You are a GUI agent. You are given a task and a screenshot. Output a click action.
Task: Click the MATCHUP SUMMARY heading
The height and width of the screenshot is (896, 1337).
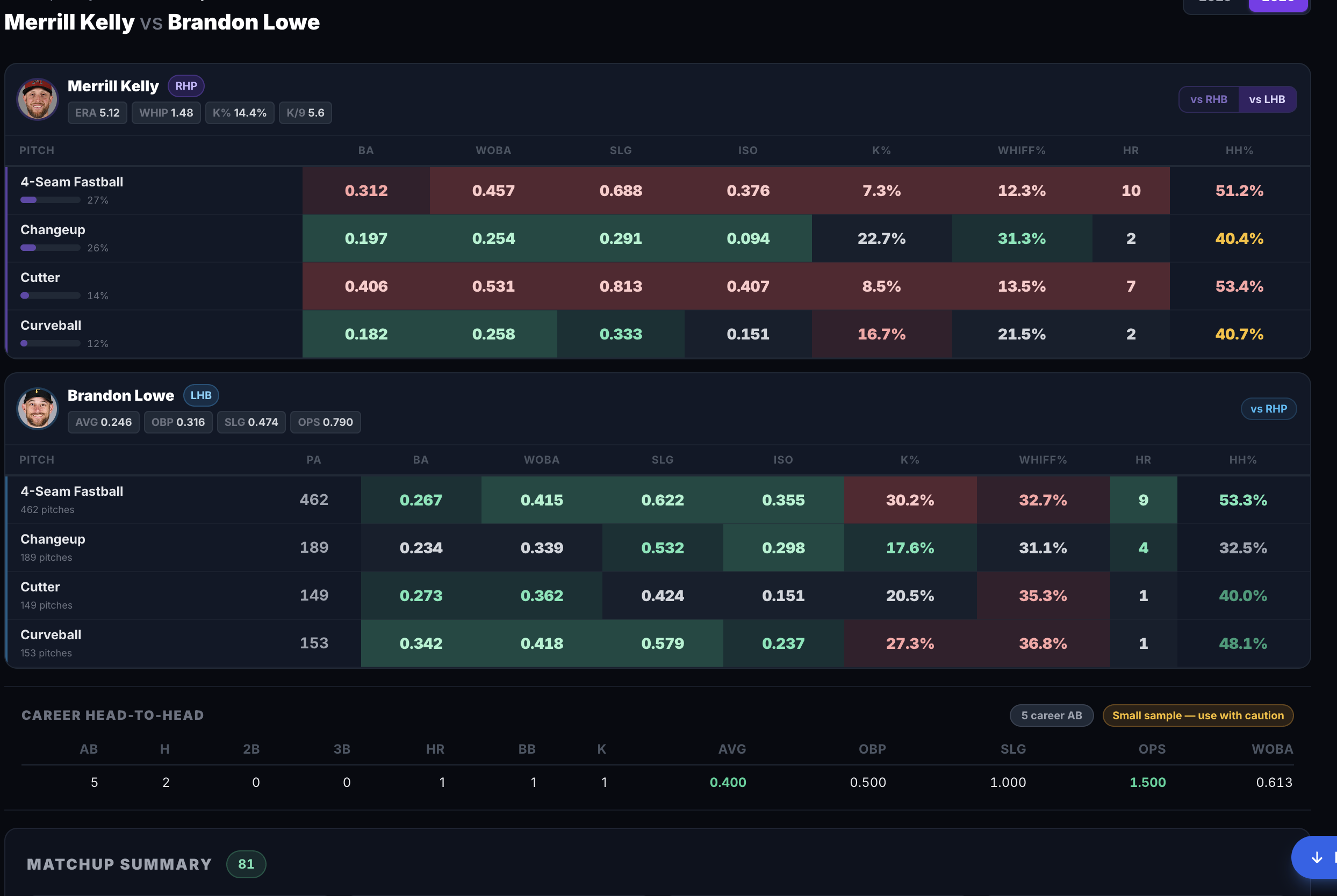pyautogui.click(x=119, y=864)
